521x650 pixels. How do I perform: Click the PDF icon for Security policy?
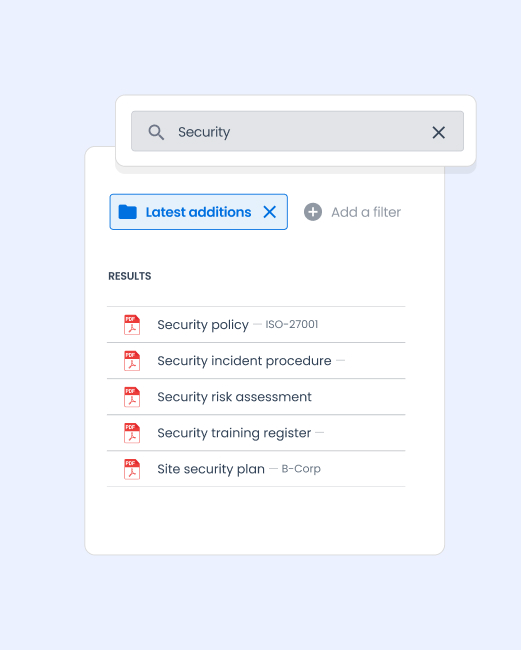pyautogui.click(x=132, y=325)
